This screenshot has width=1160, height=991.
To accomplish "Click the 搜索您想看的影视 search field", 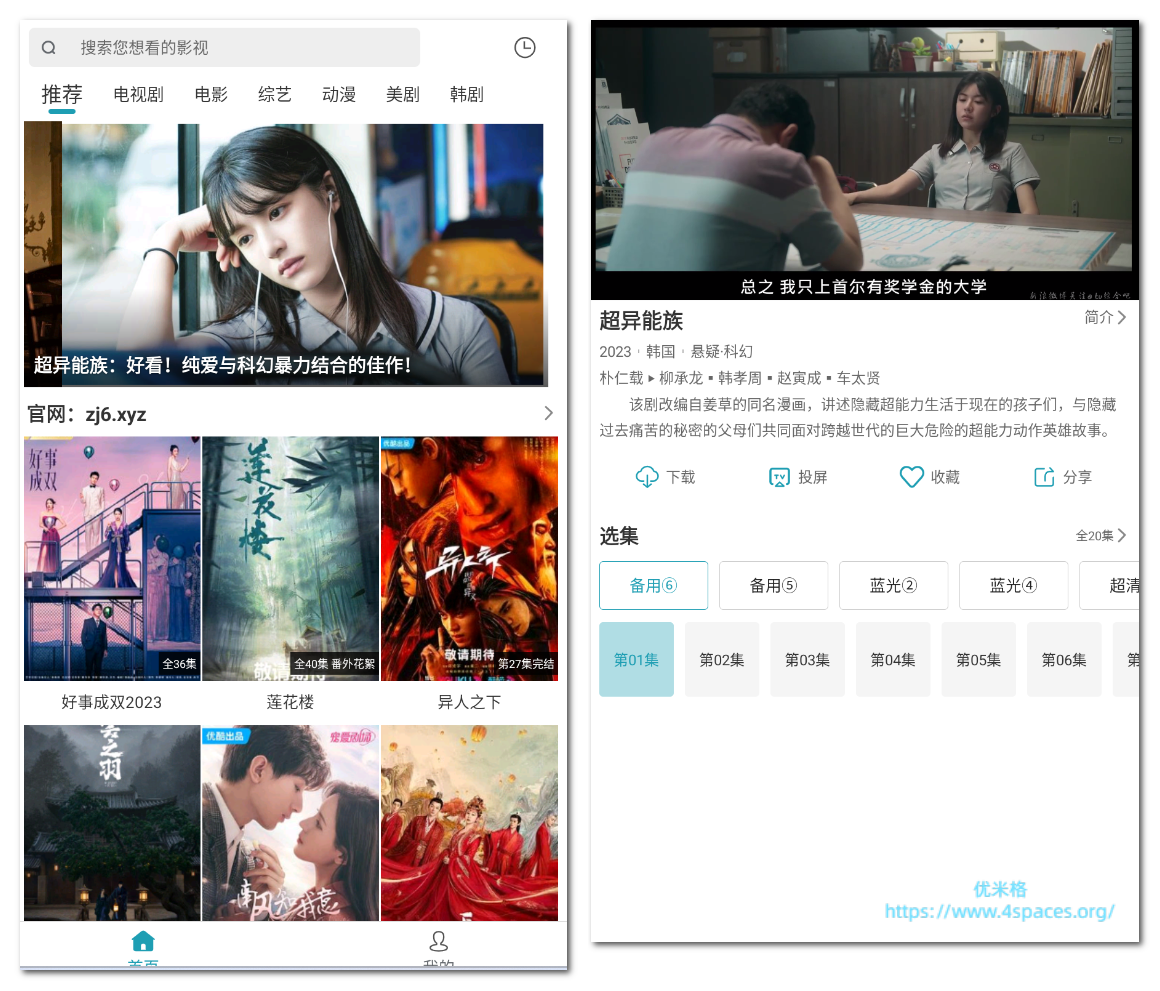I will tap(240, 48).
